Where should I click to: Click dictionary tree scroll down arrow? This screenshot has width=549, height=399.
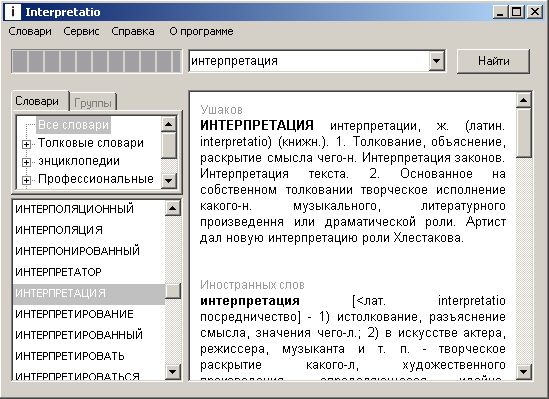[168, 181]
